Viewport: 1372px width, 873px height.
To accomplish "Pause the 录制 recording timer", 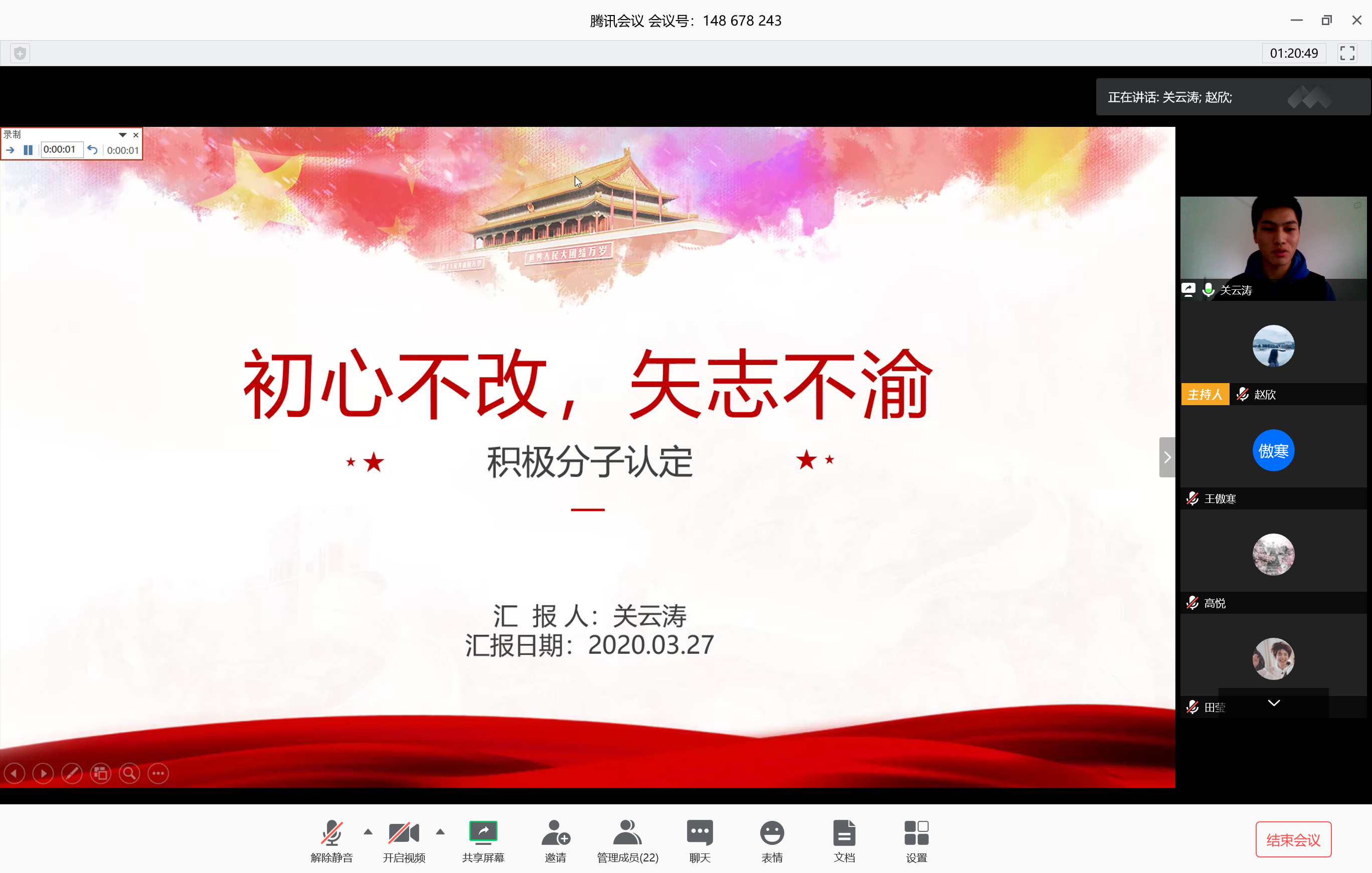I will (28, 150).
